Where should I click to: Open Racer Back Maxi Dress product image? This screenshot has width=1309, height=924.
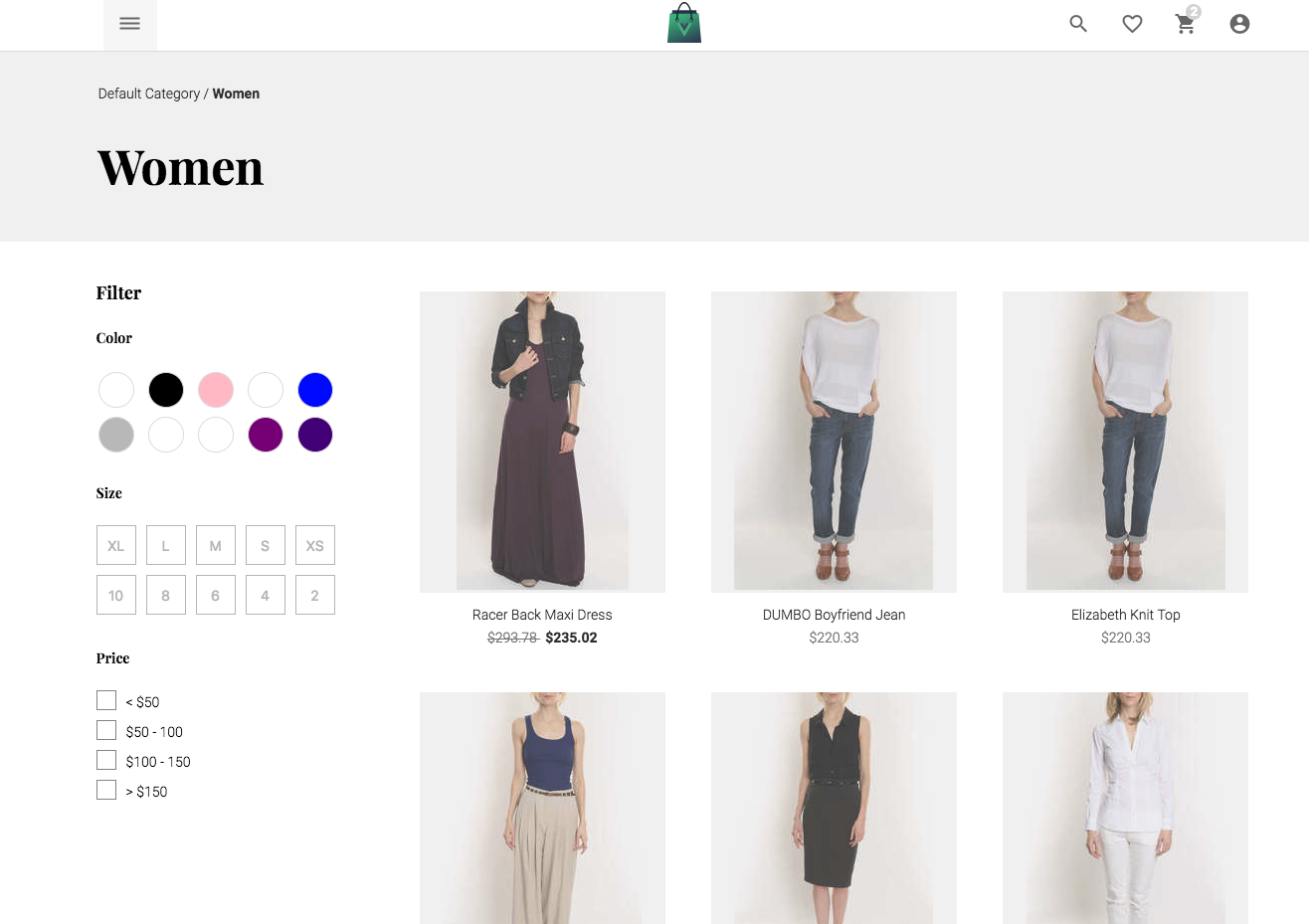pos(542,442)
